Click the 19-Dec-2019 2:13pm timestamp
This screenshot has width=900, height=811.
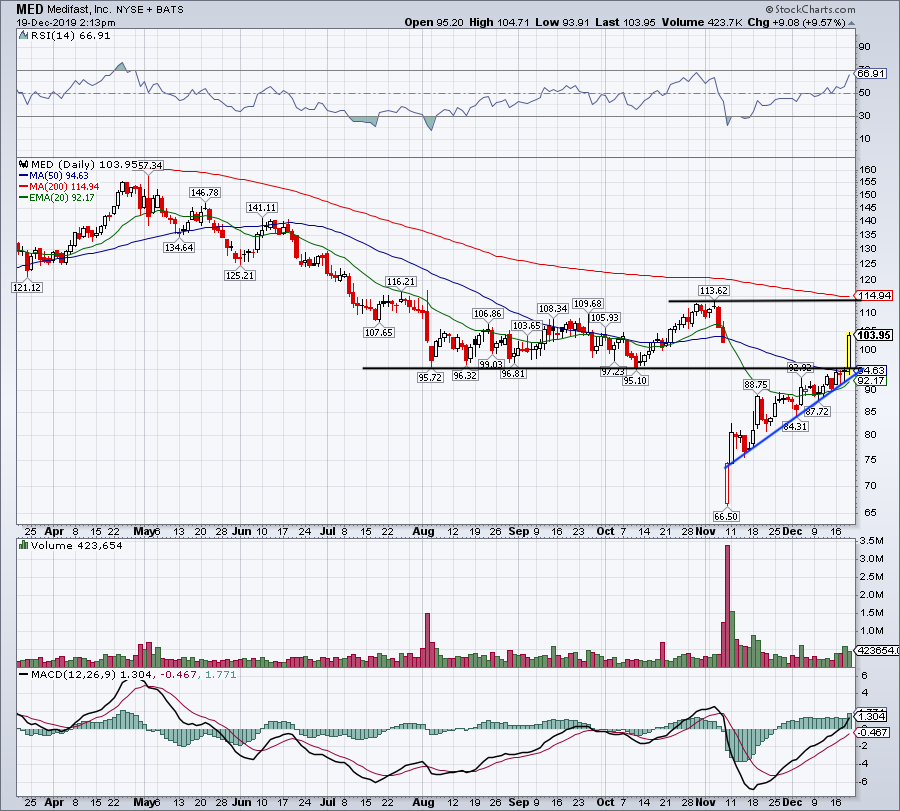[x=65, y=23]
